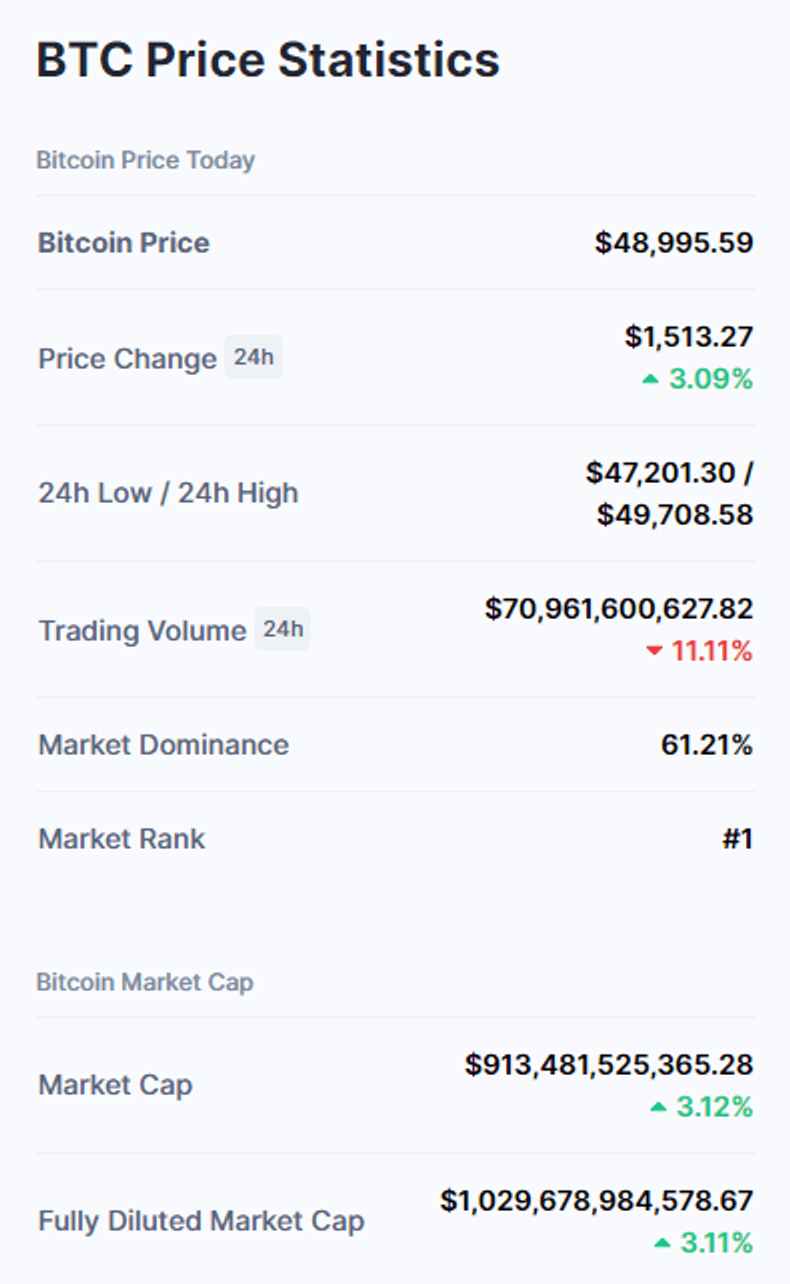Select the Bitcoin Price value $48,995.59
The width and height of the screenshot is (790, 1284).
[673, 243]
